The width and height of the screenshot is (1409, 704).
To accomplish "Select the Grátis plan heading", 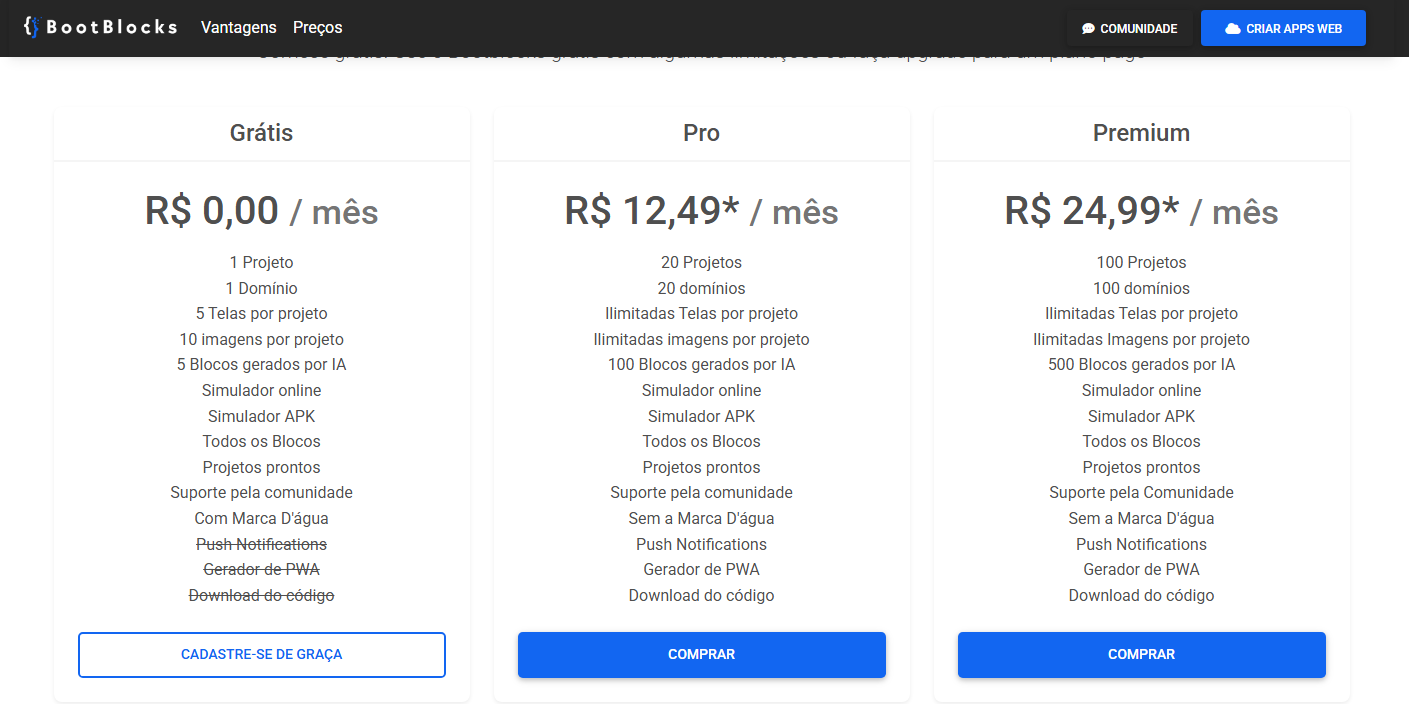I will [261, 133].
